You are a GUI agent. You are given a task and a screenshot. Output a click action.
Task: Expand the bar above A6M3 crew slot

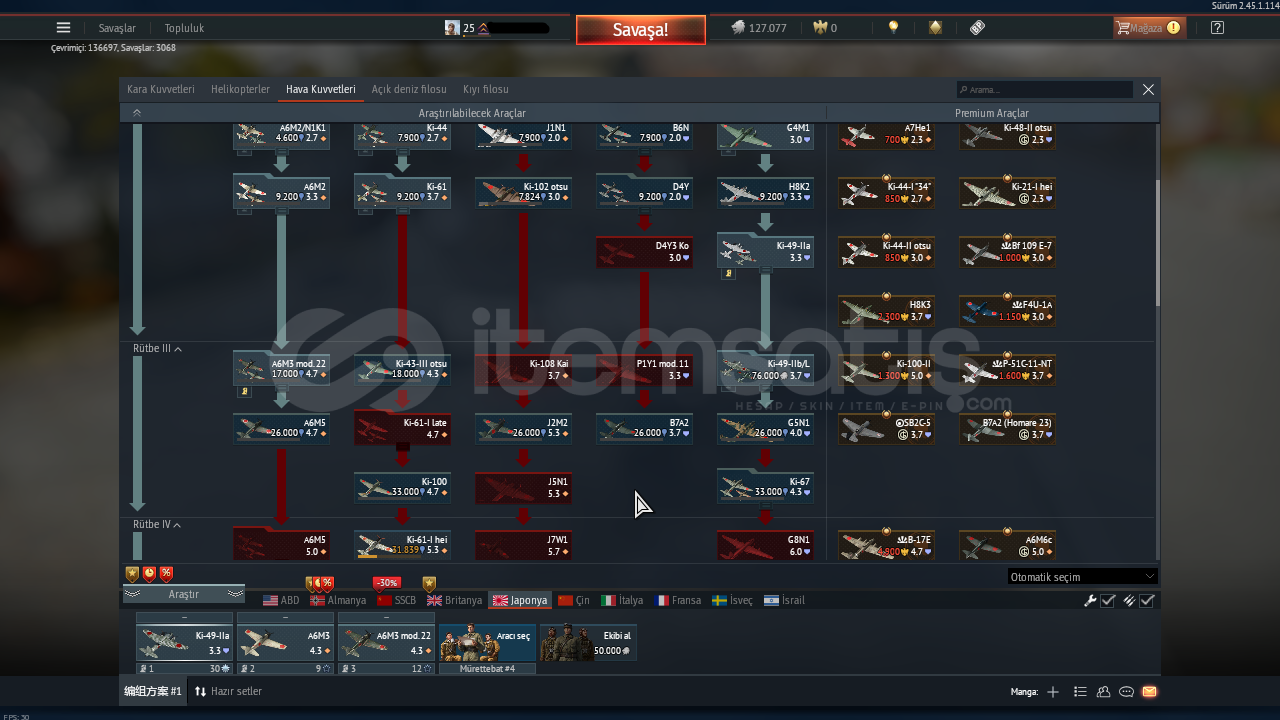point(285,618)
